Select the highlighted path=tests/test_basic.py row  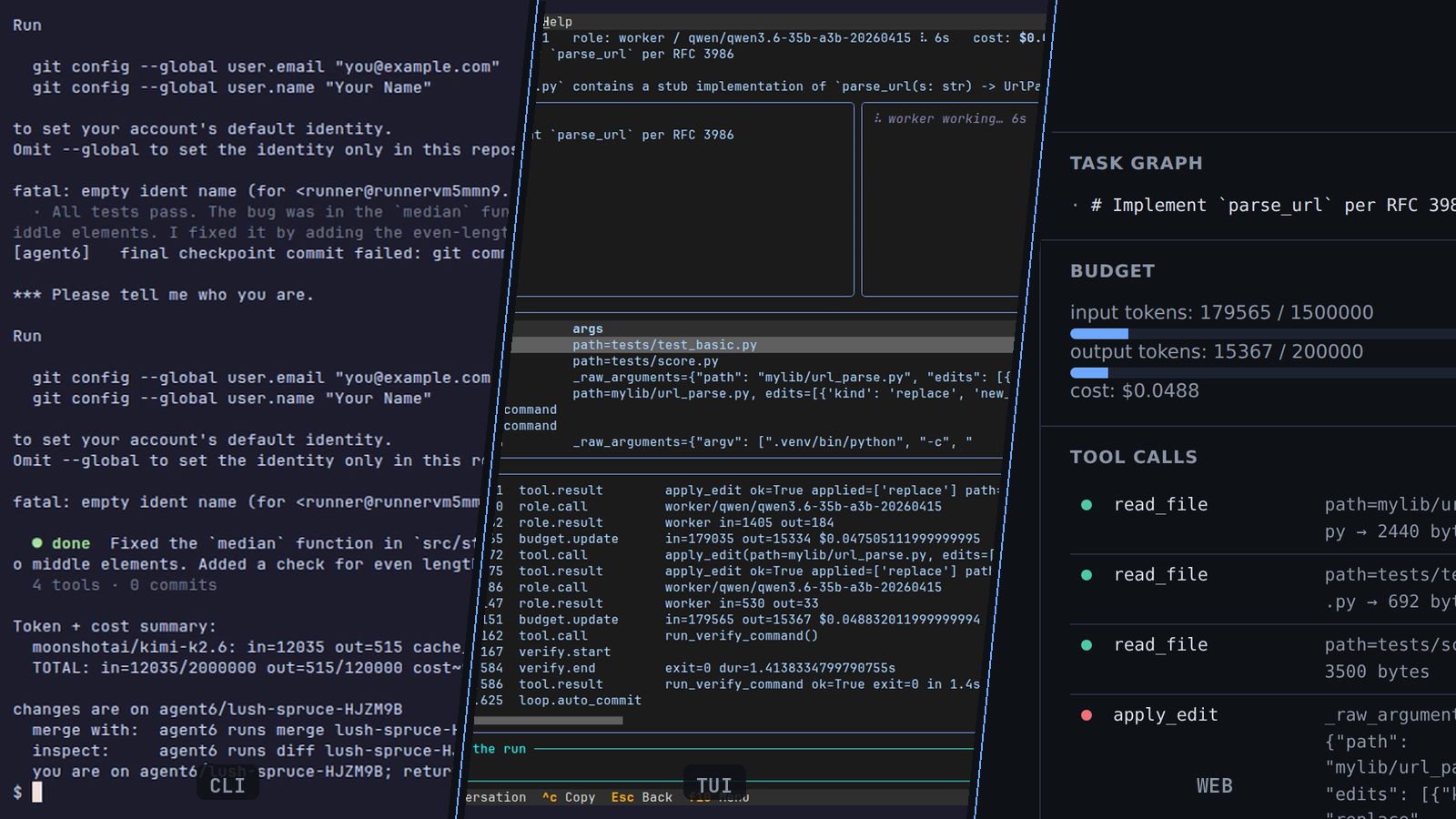tap(763, 345)
